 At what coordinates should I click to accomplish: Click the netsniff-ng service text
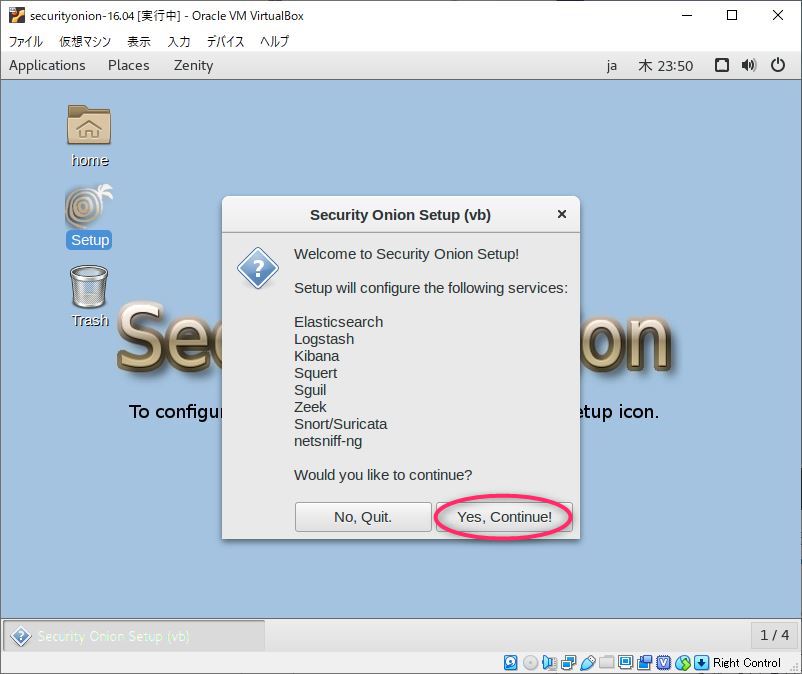(328, 440)
